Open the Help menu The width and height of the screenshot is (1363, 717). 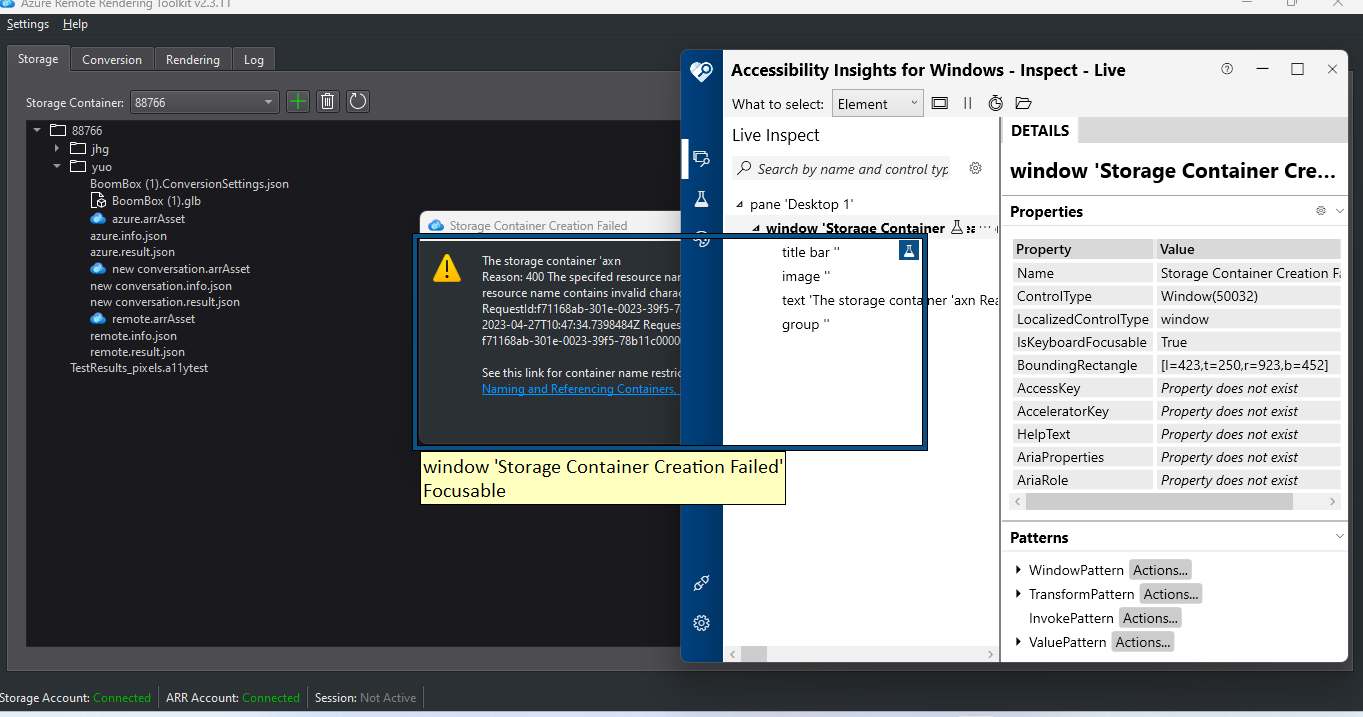(75, 24)
